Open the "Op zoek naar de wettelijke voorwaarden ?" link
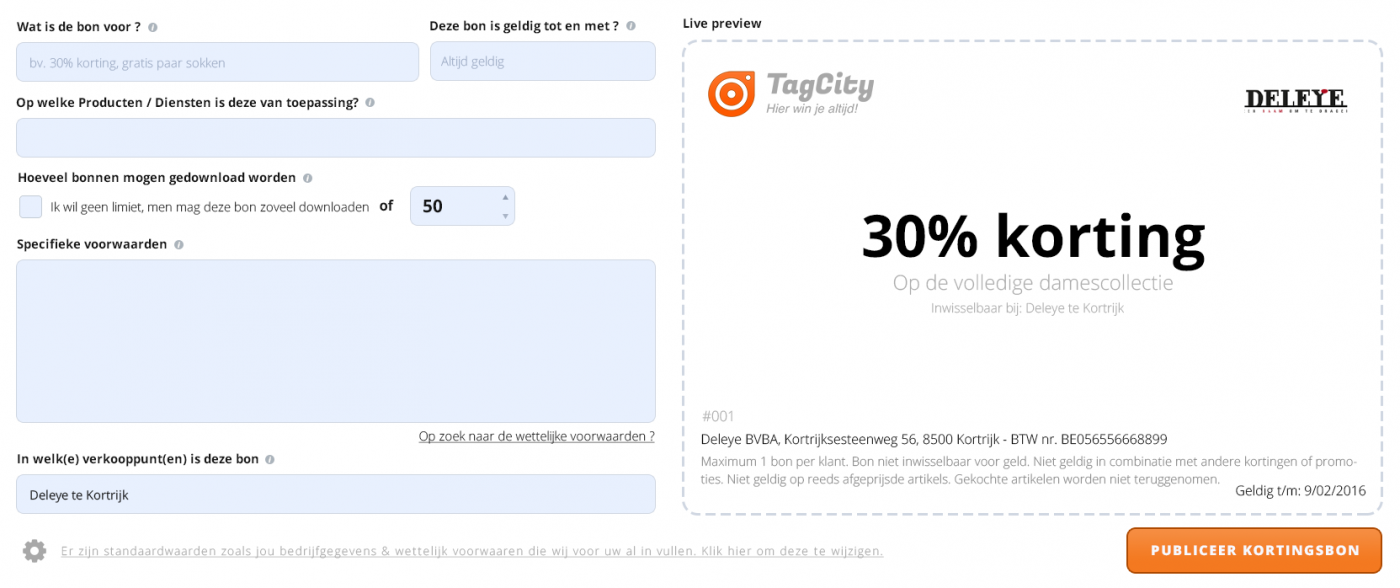 (536, 436)
